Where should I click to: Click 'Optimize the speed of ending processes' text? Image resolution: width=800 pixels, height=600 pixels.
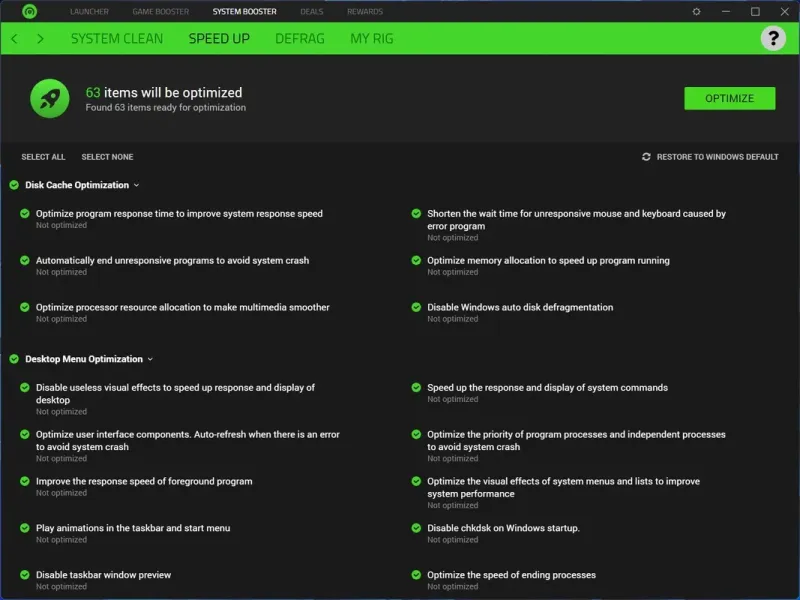point(512,575)
